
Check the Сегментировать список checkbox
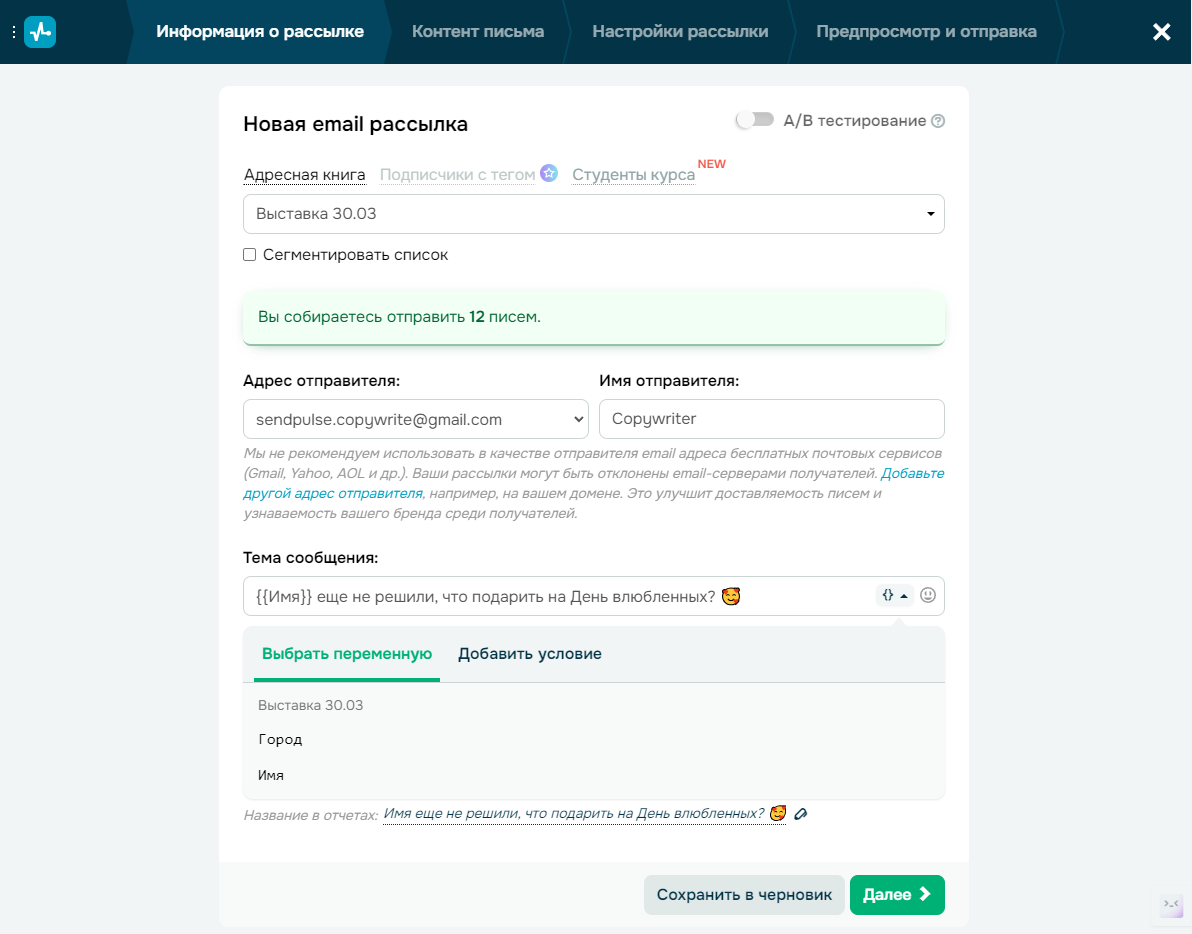tap(249, 255)
